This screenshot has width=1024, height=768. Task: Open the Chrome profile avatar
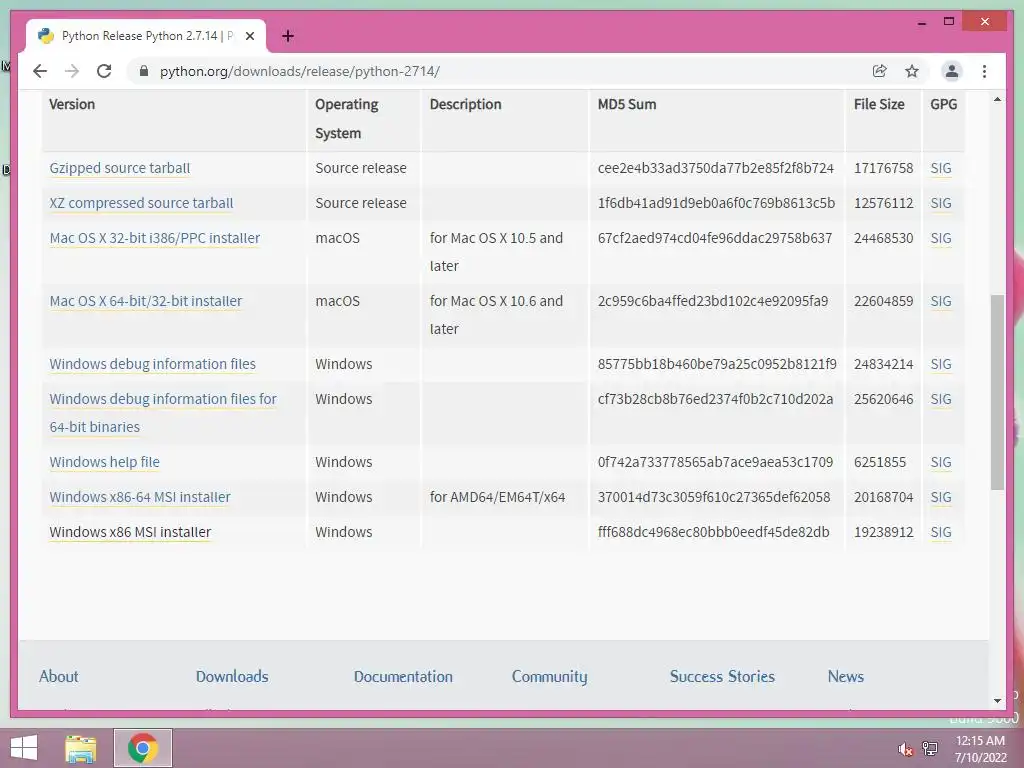(952, 71)
